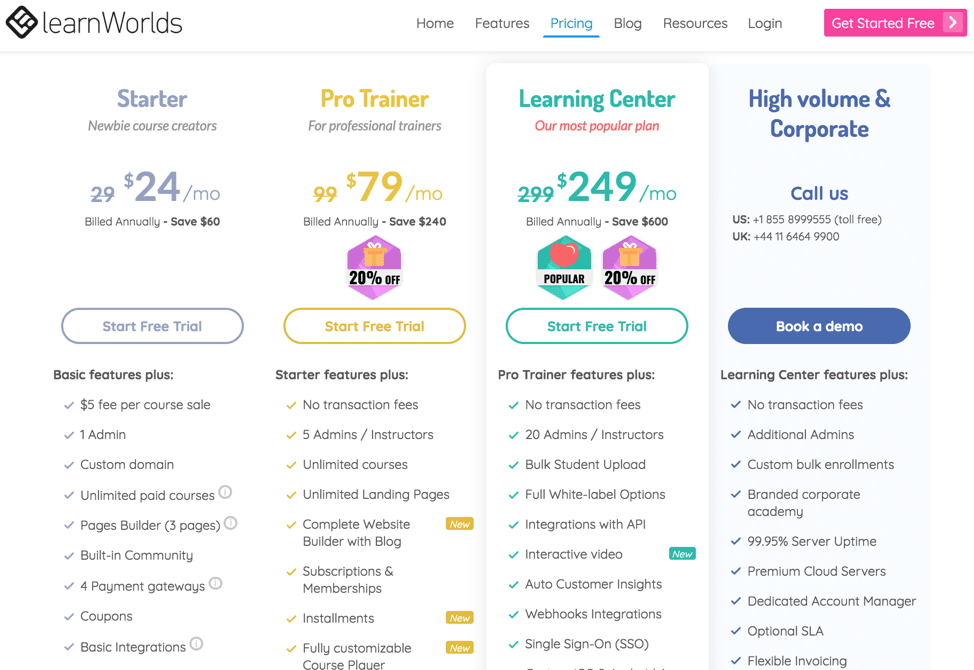The height and width of the screenshot is (670, 974).
Task: Open Resources in the top navigation
Action: tap(694, 24)
